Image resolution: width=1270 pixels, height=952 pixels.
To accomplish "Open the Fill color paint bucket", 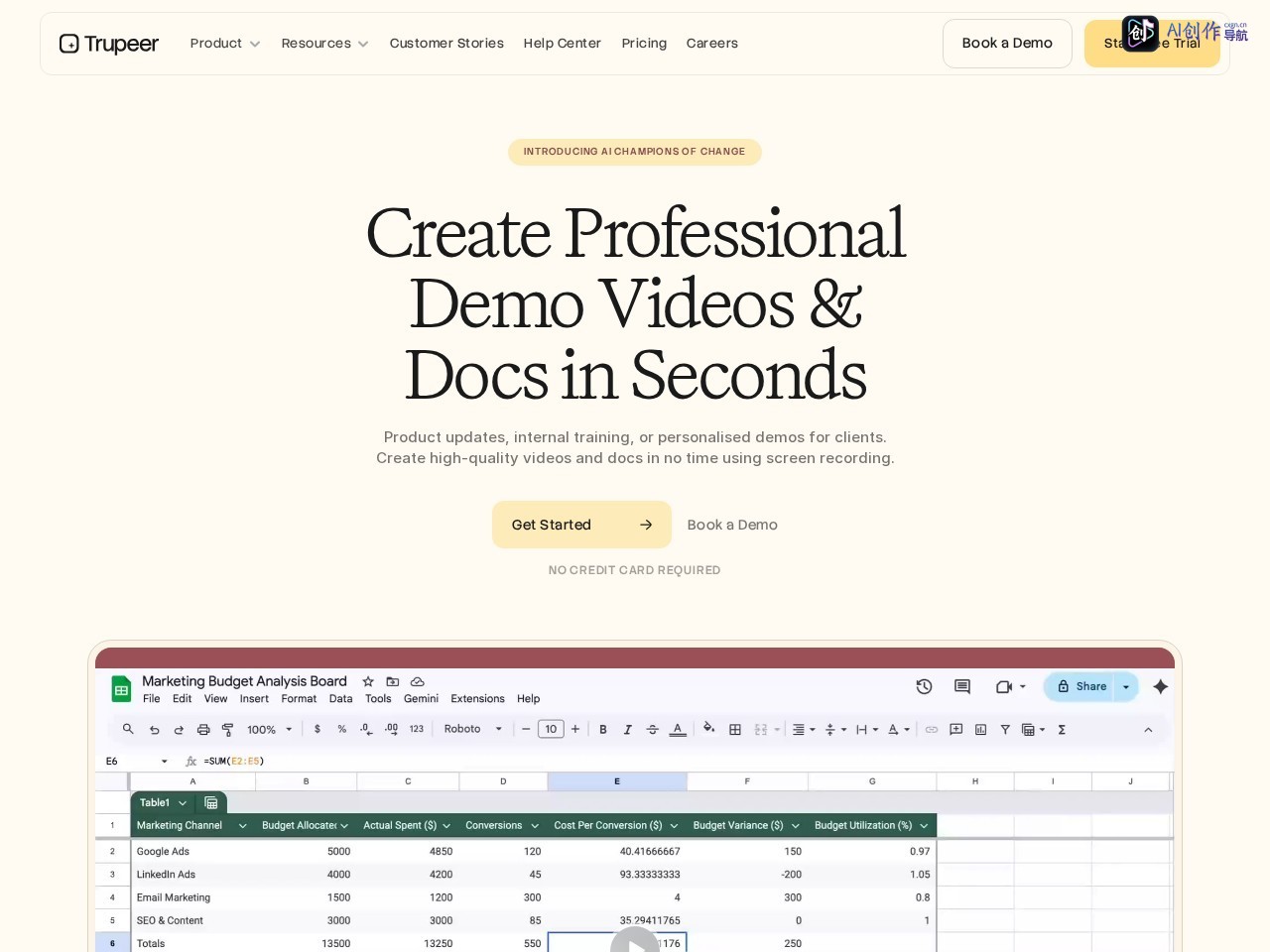I will (709, 729).
